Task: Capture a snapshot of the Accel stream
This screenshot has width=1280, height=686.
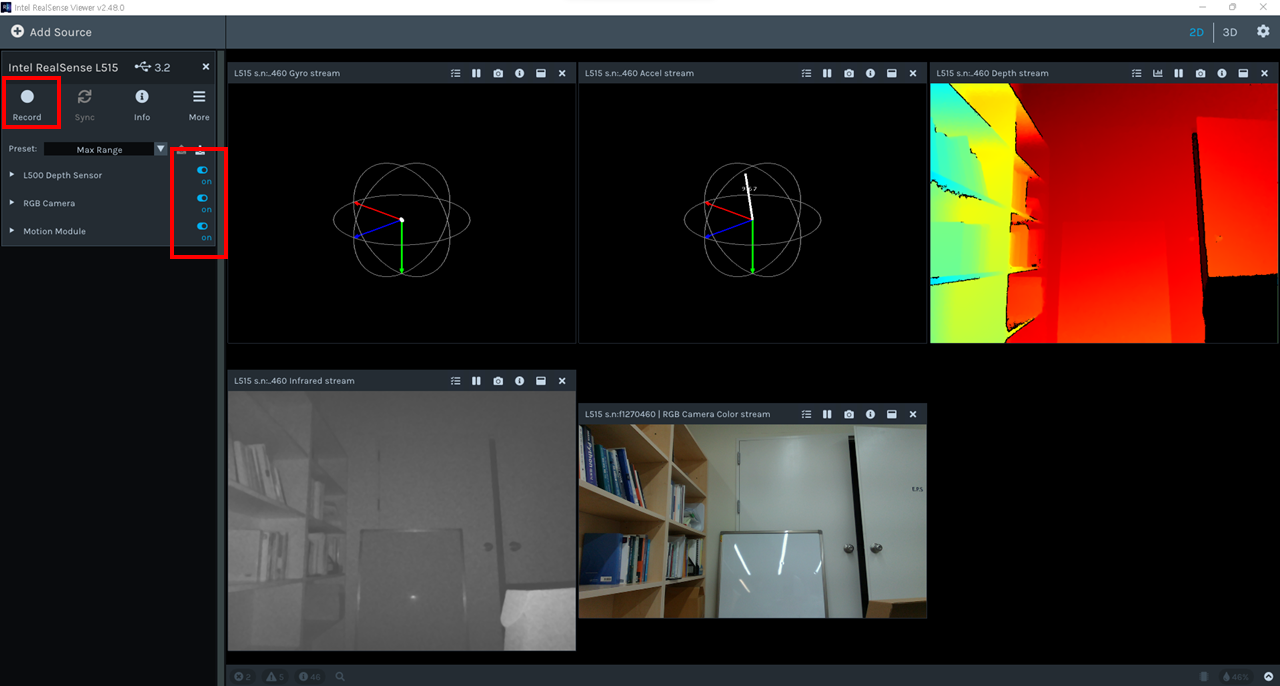Action: tap(849, 73)
